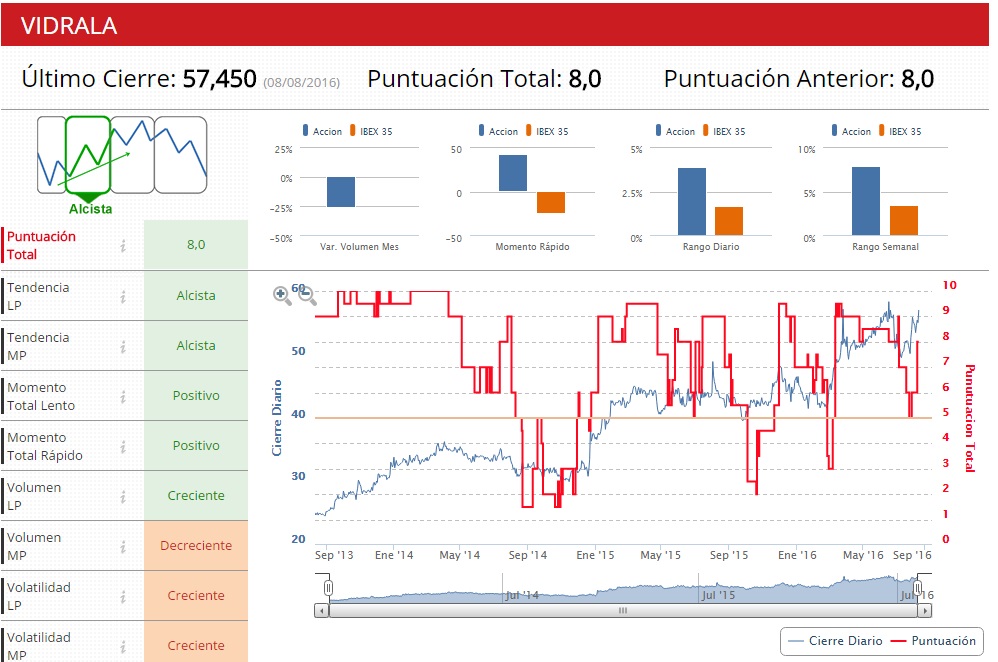Click Creciente value for Volumen LP
Viewport: 998px width, 662px height.
tap(196, 495)
